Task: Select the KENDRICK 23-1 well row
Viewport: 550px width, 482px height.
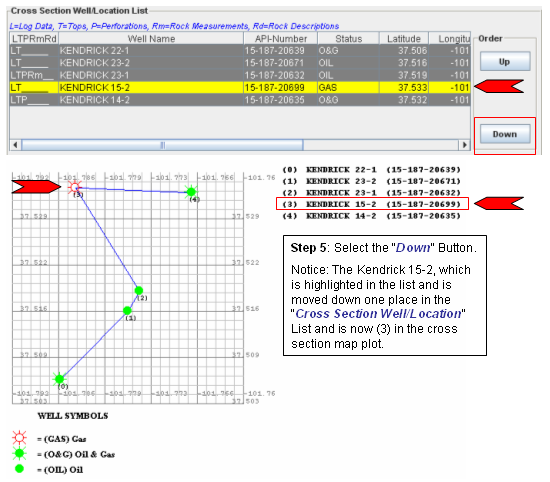Action: [240, 75]
